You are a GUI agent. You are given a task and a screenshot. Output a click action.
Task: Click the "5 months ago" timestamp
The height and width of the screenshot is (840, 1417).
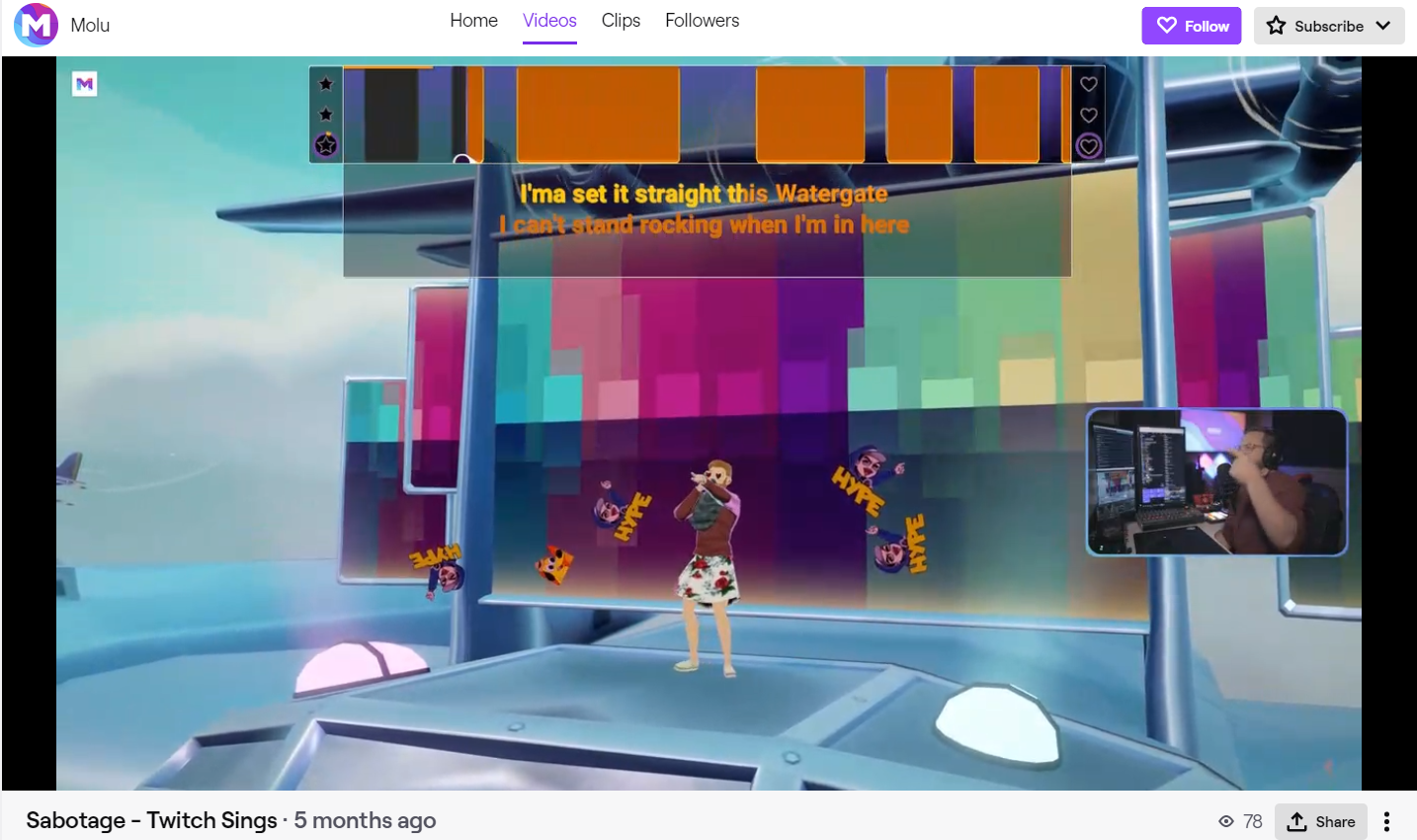click(365, 820)
